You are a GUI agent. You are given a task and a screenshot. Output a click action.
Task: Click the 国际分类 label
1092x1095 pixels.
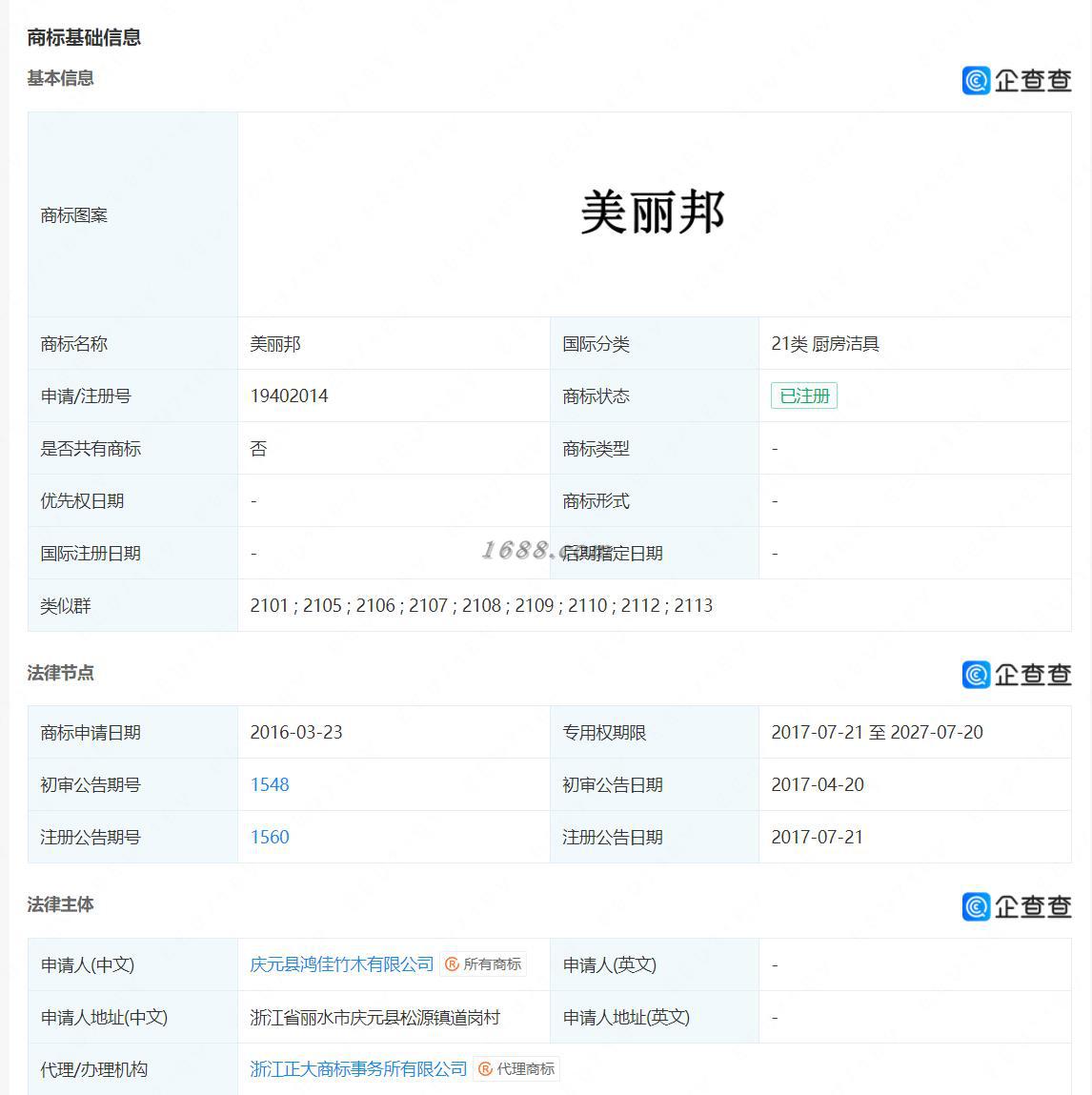[x=597, y=344]
